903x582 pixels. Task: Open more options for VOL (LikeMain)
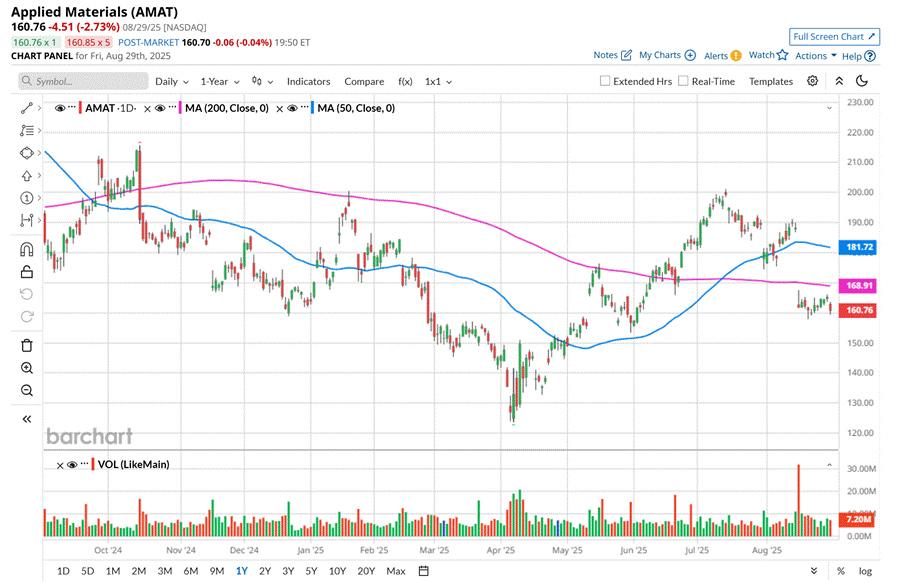click(x=85, y=464)
